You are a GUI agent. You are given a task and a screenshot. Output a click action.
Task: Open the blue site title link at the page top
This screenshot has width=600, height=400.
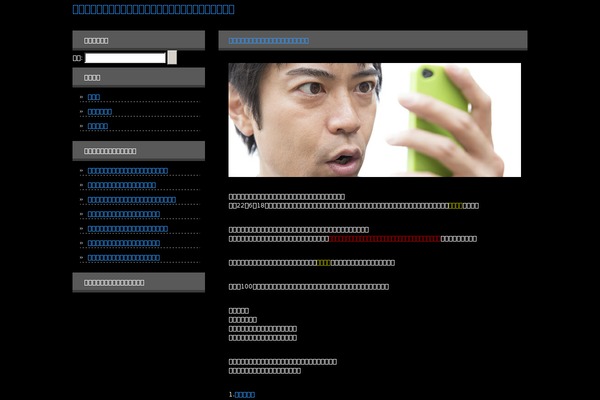153,9
